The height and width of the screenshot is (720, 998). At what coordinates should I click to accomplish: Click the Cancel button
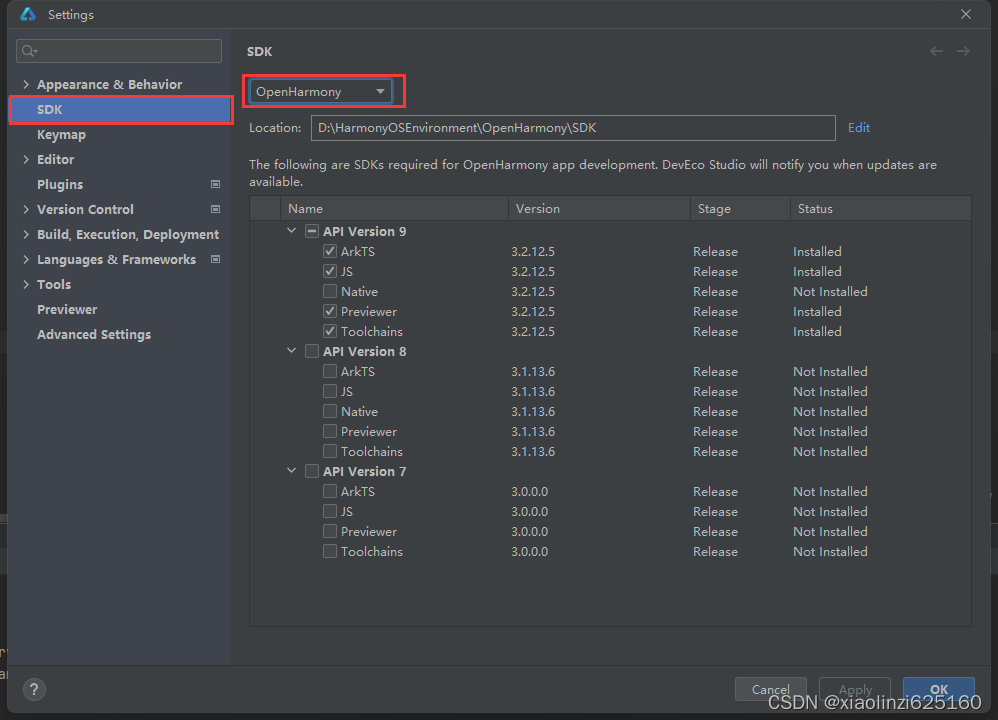coord(770,689)
